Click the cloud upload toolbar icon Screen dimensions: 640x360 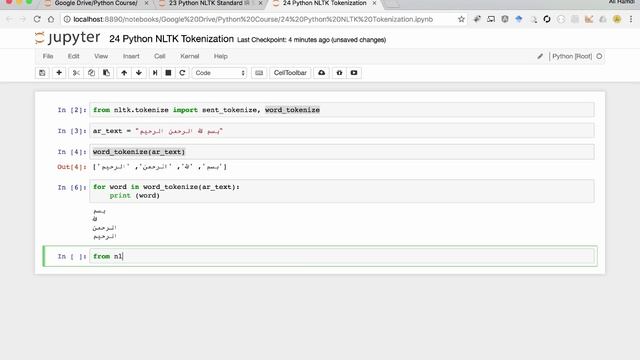tap(322, 73)
